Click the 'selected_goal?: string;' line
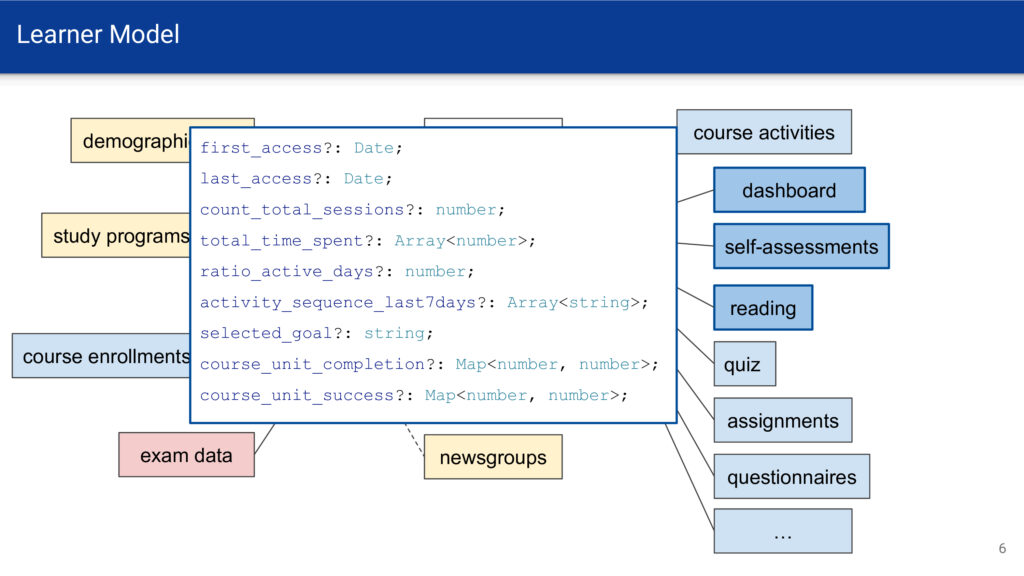This screenshot has height=576, width=1024. coord(317,333)
